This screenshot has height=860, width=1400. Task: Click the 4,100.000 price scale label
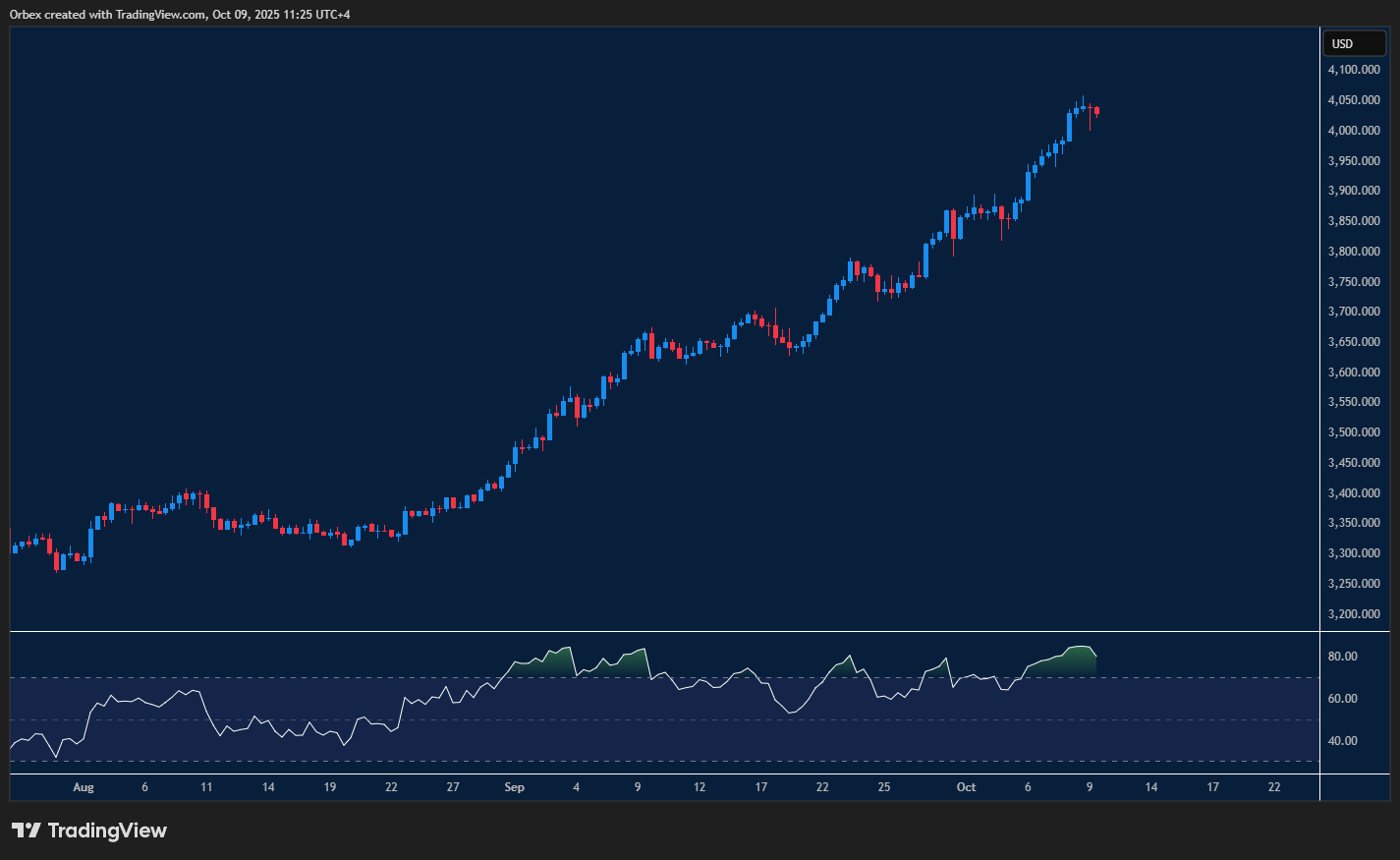pos(1354,70)
